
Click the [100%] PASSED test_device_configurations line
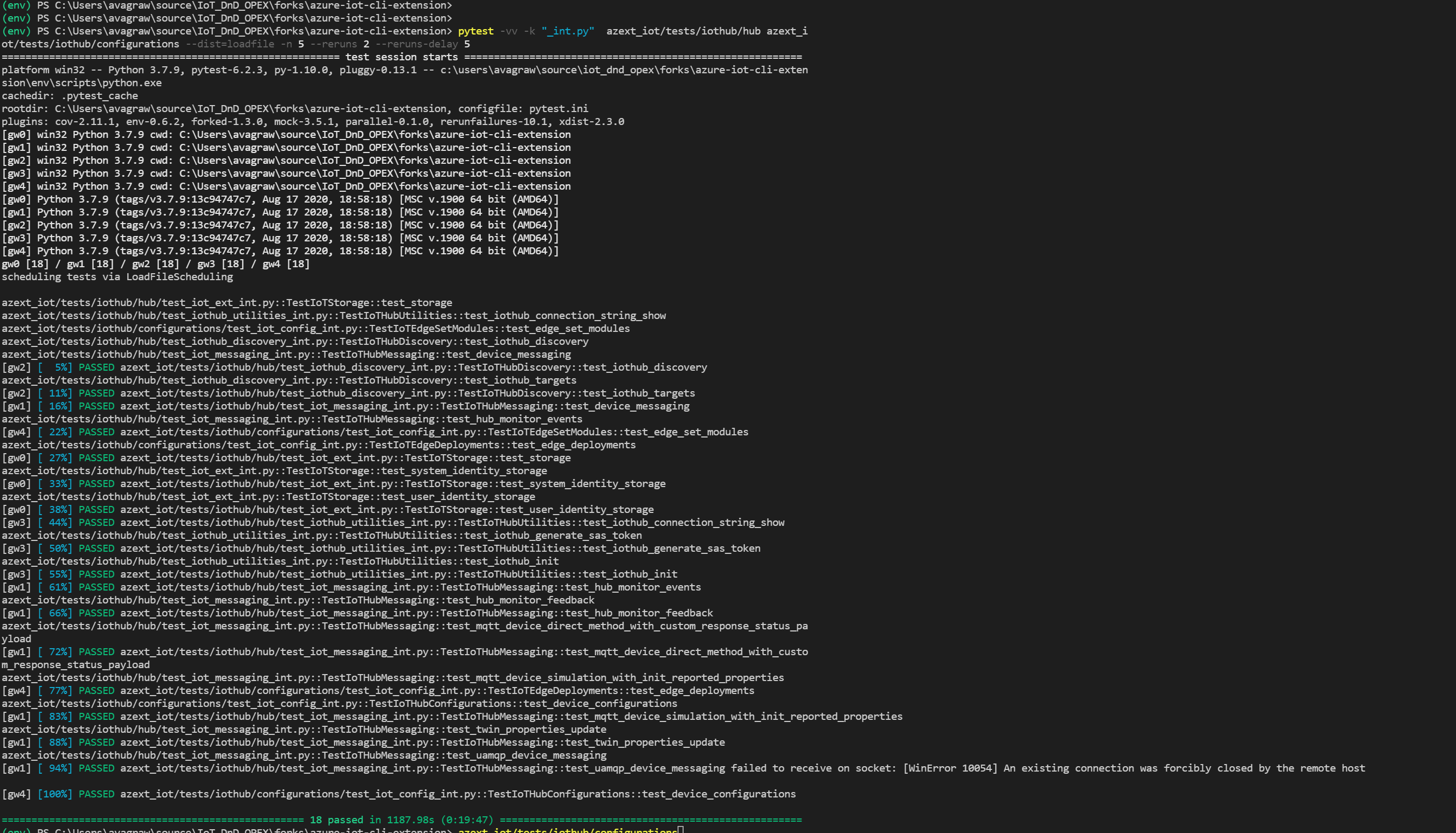pyautogui.click(x=457, y=794)
